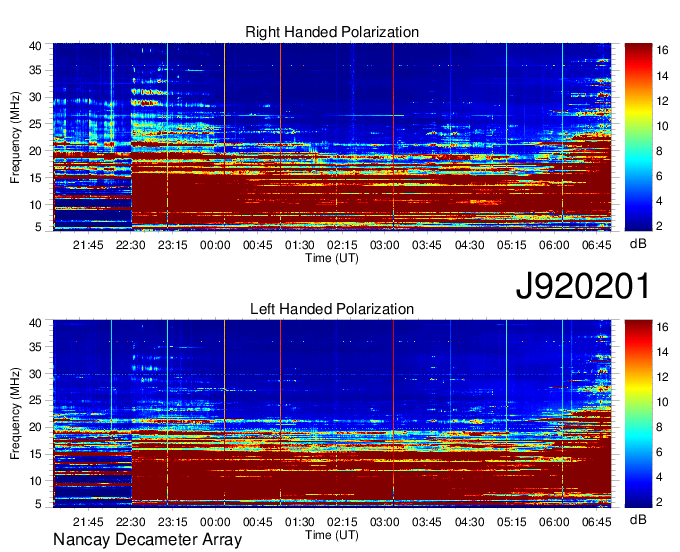Click the 'Nancay Decameter Array' caption
The image size is (680, 552).
click(x=147, y=540)
